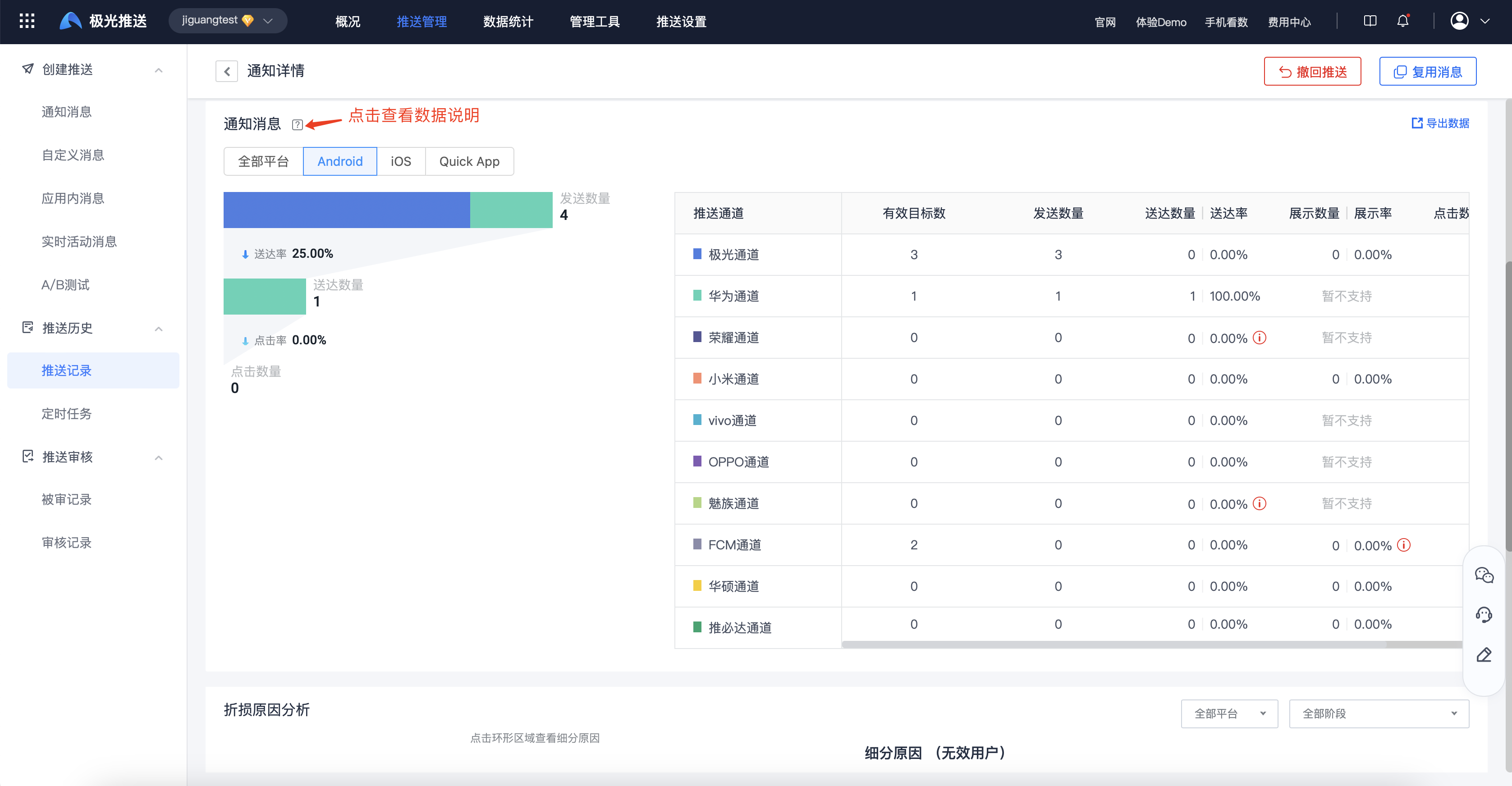The width and height of the screenshot is (1512, 786).
Task: Click the blue 极光通道 color swatch
Action: pos(697,254)
